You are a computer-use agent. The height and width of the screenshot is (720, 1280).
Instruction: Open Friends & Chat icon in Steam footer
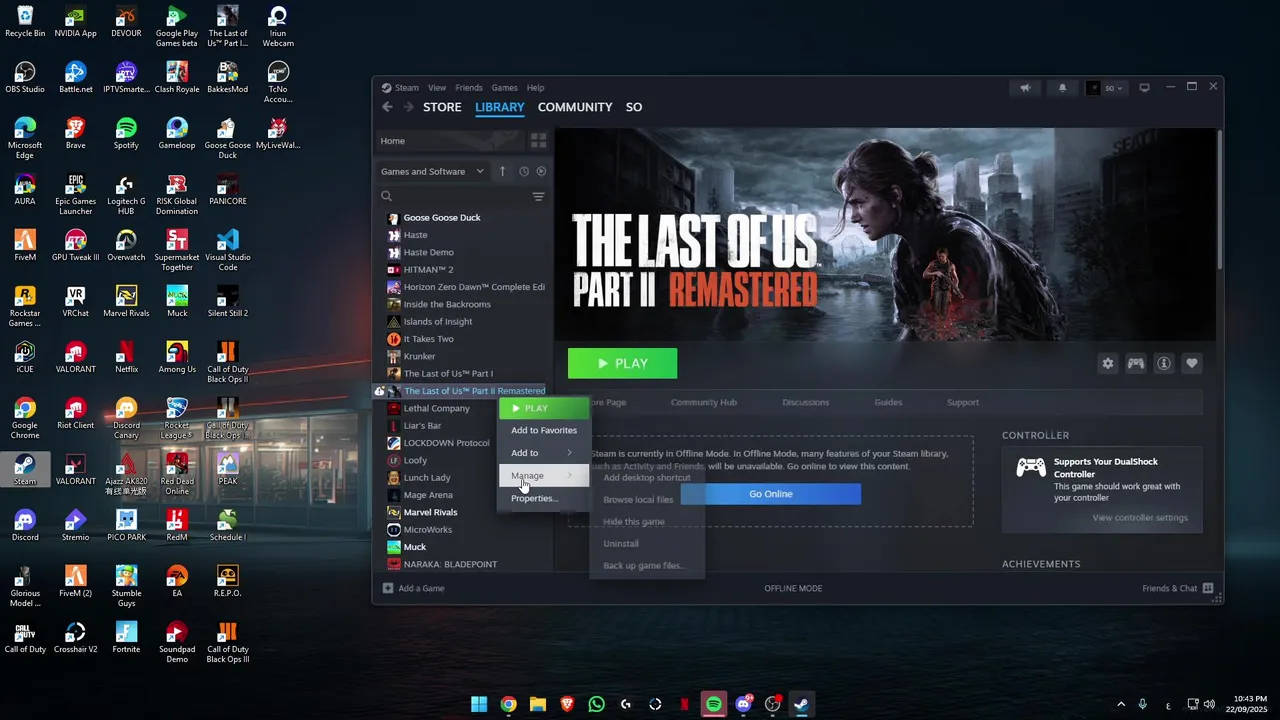click(1208, 588)
